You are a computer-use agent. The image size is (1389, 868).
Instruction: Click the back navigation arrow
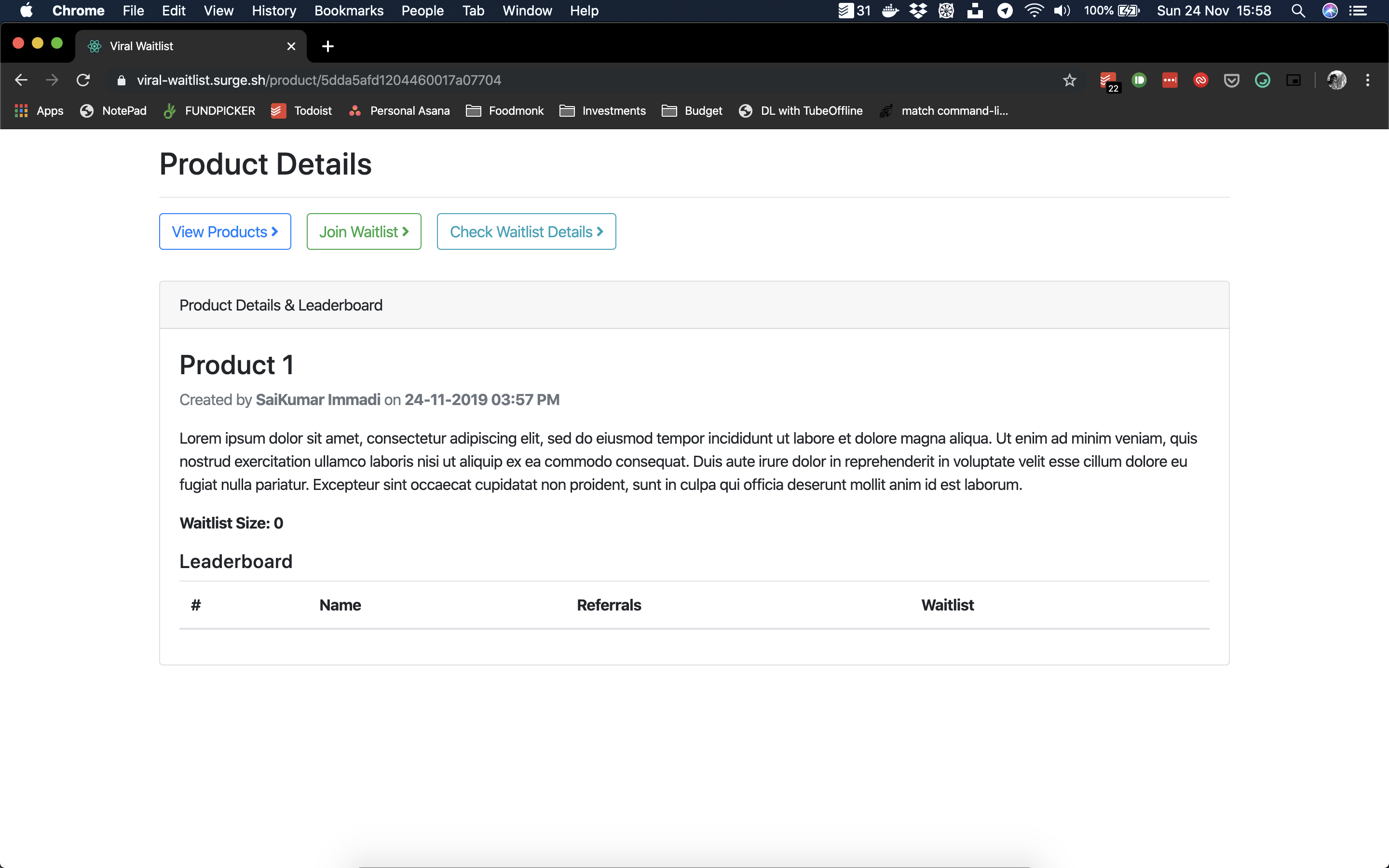click(x=21, y=81)
